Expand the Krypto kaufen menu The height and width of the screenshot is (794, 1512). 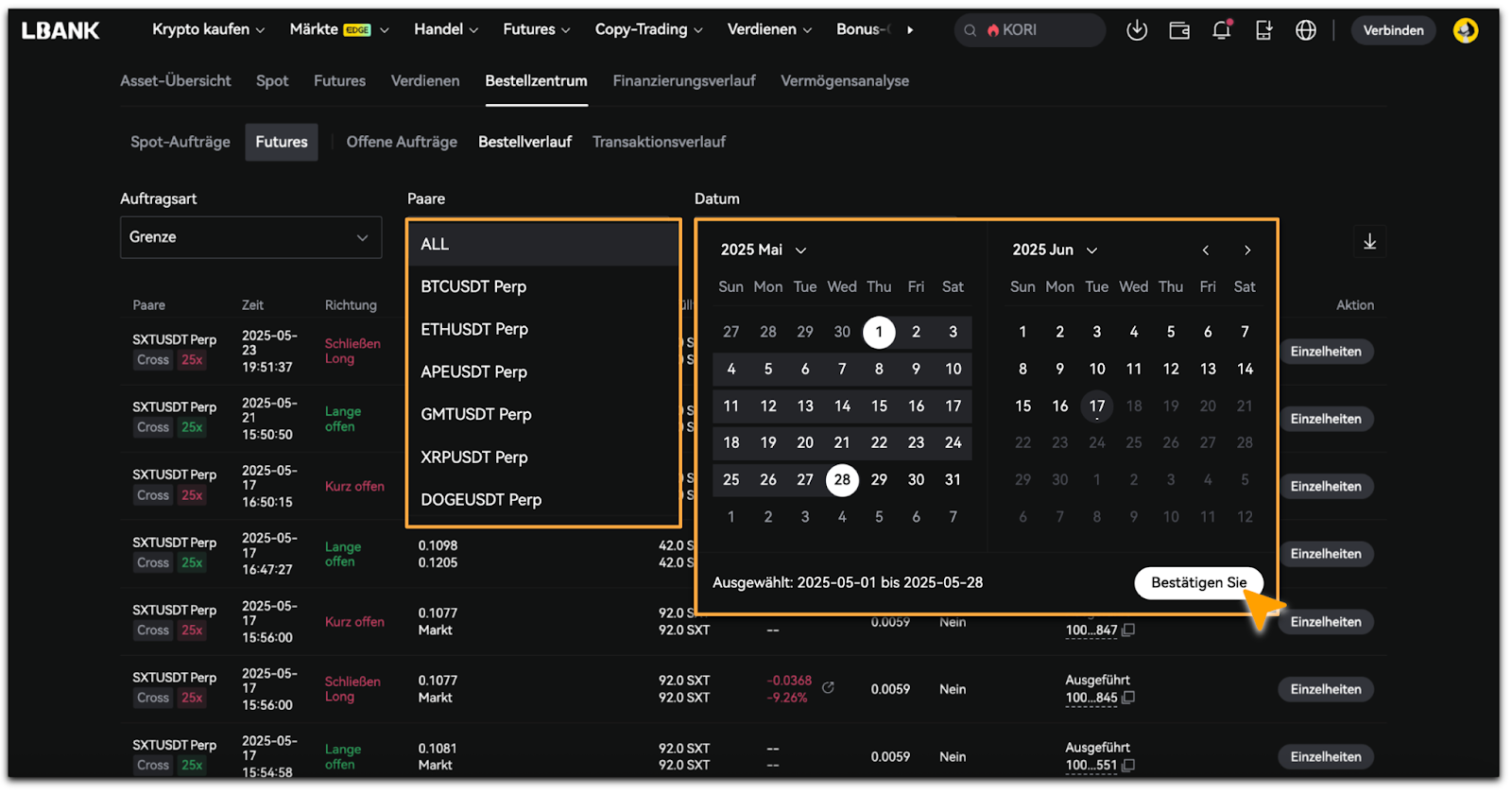(x=208, y=29)
